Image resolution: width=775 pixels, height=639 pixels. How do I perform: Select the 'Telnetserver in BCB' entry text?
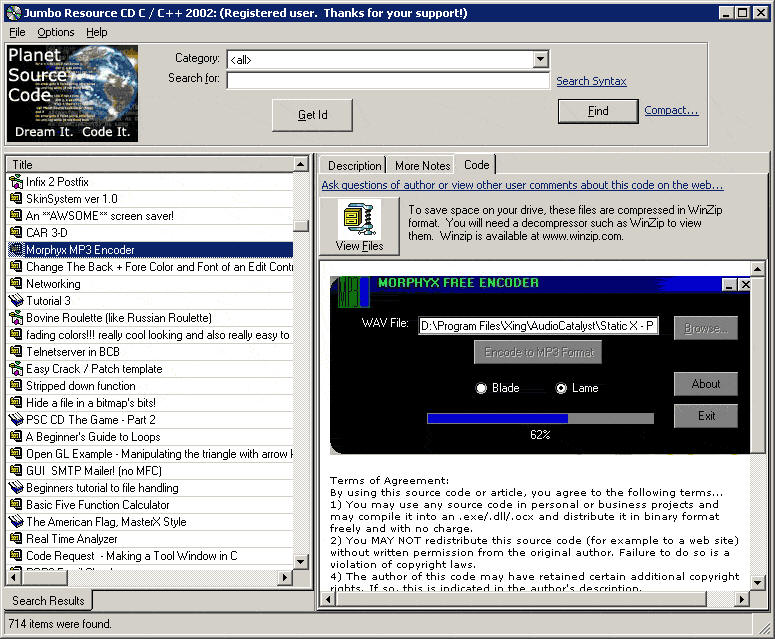pos(73,351)
